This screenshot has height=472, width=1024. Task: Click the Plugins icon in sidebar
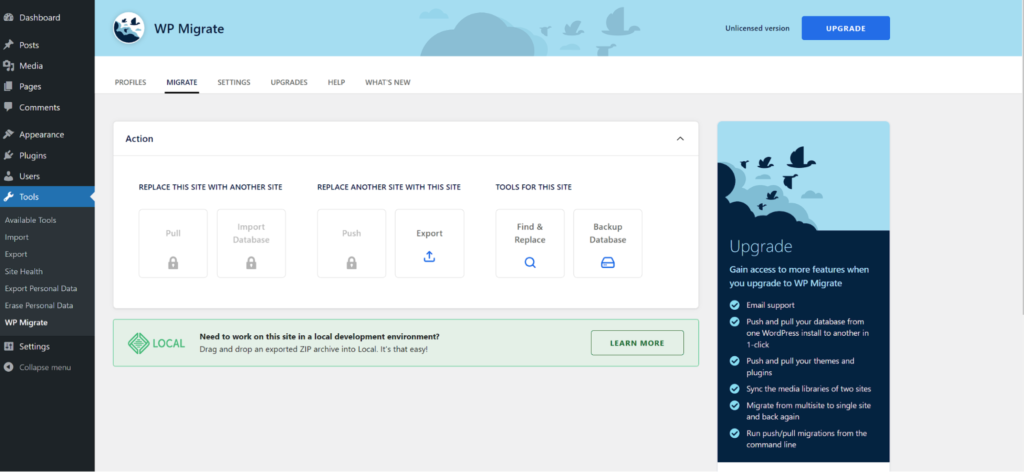9,155
